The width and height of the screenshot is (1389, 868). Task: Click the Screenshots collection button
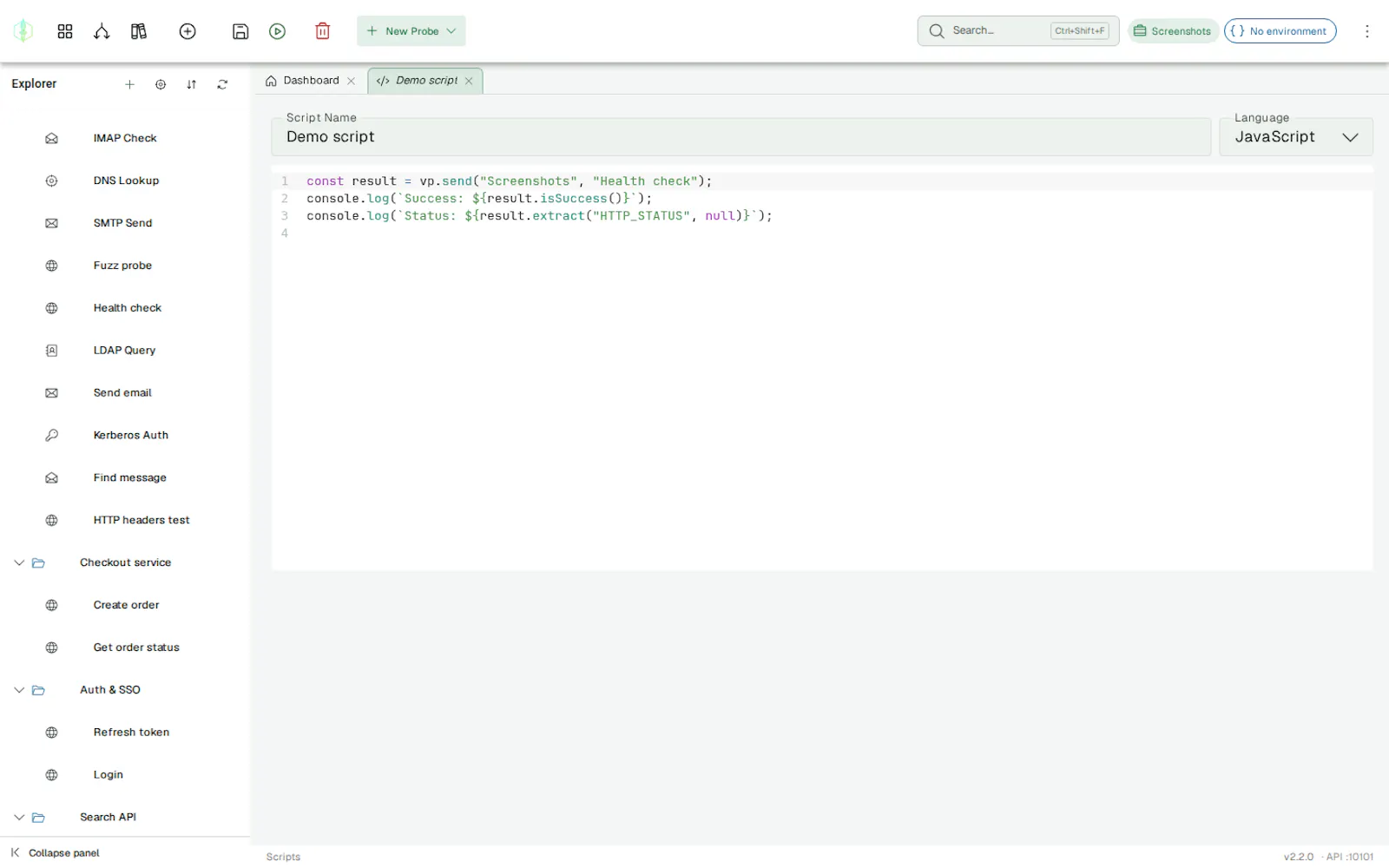coord(1173,31)
